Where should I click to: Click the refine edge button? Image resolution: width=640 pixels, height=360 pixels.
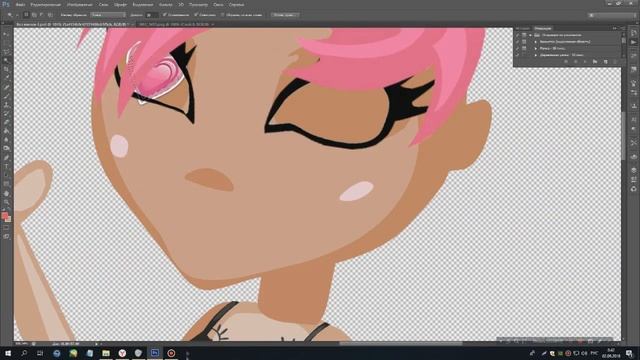[284, 15]
